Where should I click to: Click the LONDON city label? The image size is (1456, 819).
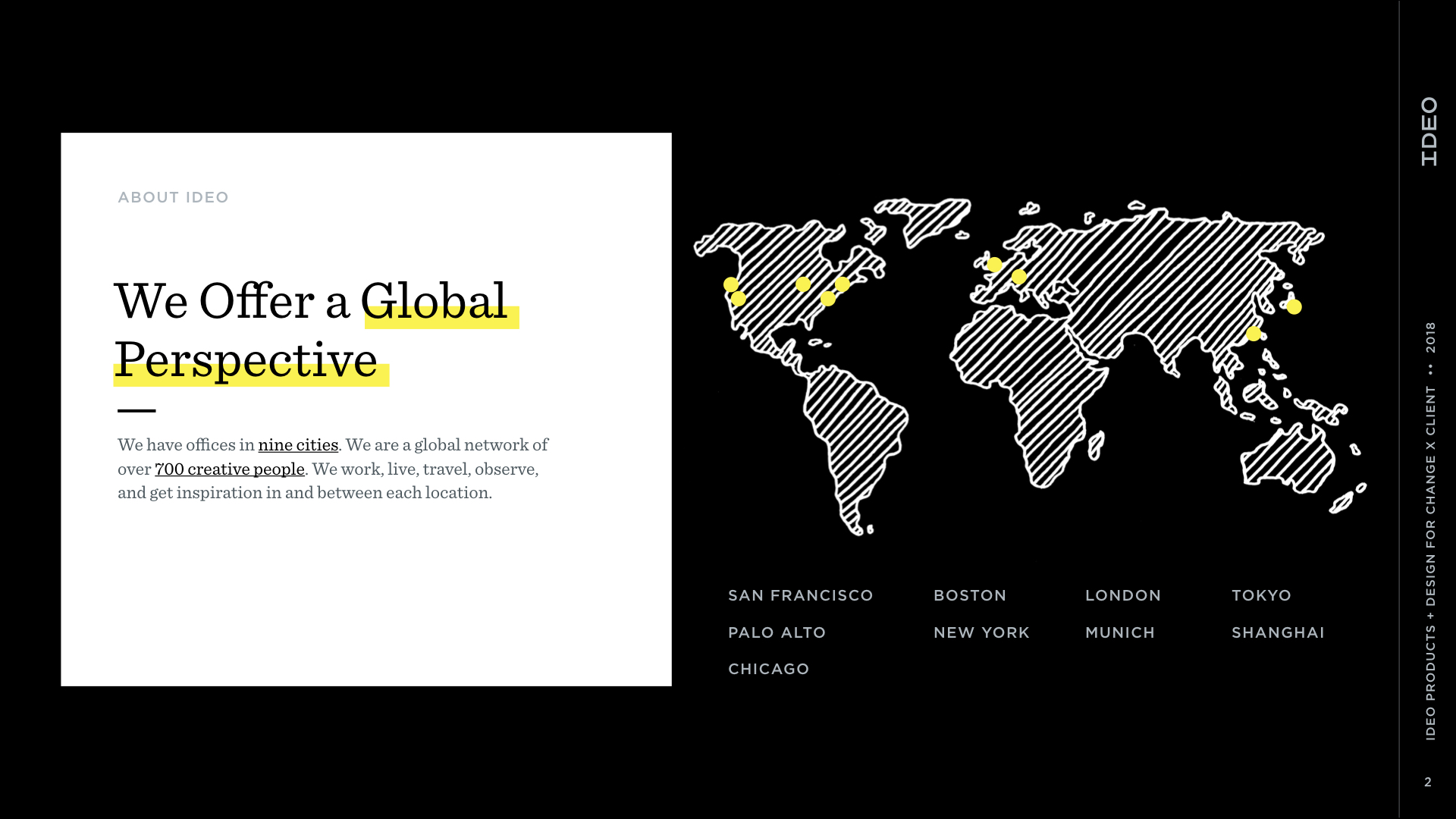coord(1123,595)
